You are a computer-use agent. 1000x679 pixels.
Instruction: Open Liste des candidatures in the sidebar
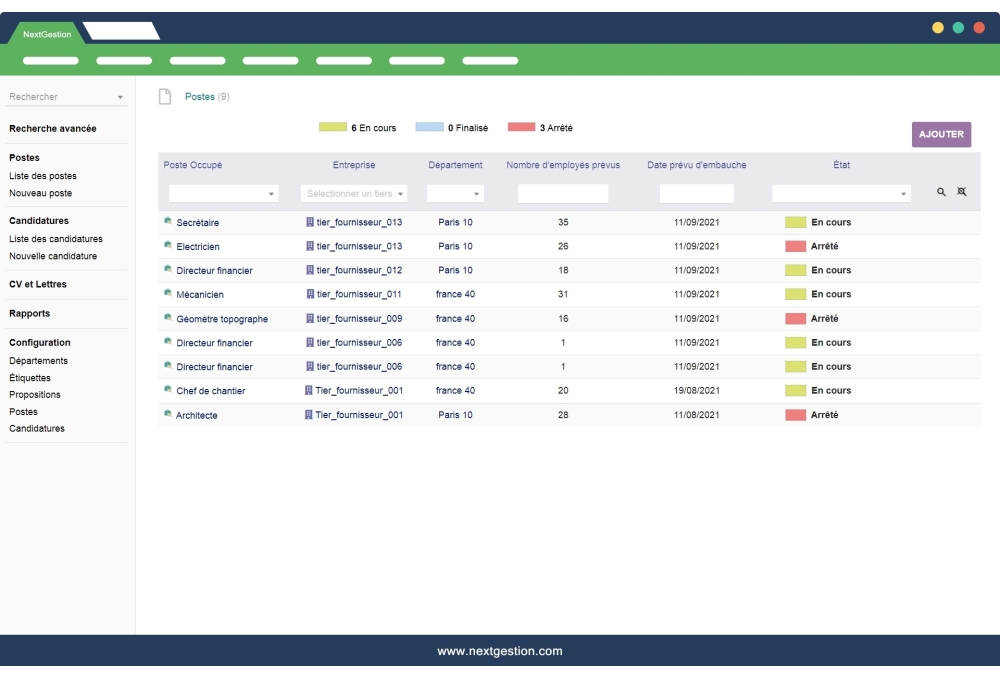tap(56, 239)
